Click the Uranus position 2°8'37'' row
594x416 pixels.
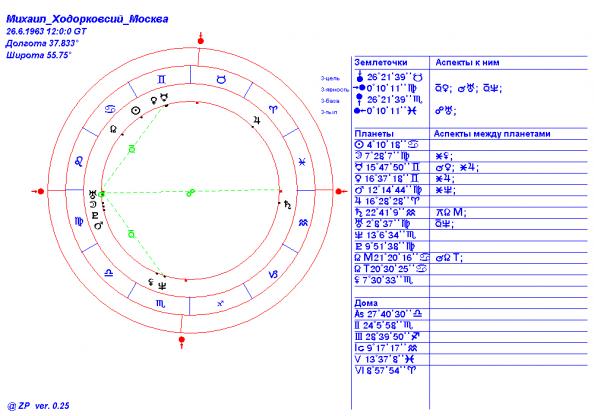coord(382,224)
